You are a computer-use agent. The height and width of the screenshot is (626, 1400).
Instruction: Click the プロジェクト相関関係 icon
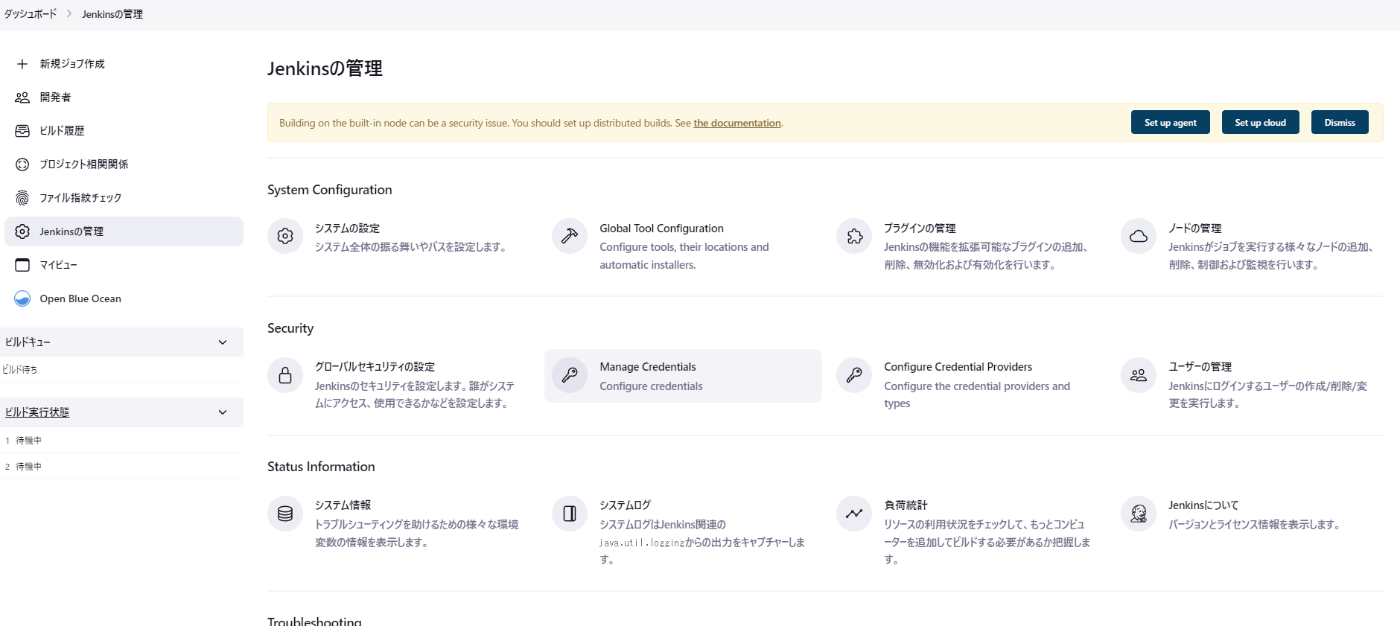pos(22,164)
